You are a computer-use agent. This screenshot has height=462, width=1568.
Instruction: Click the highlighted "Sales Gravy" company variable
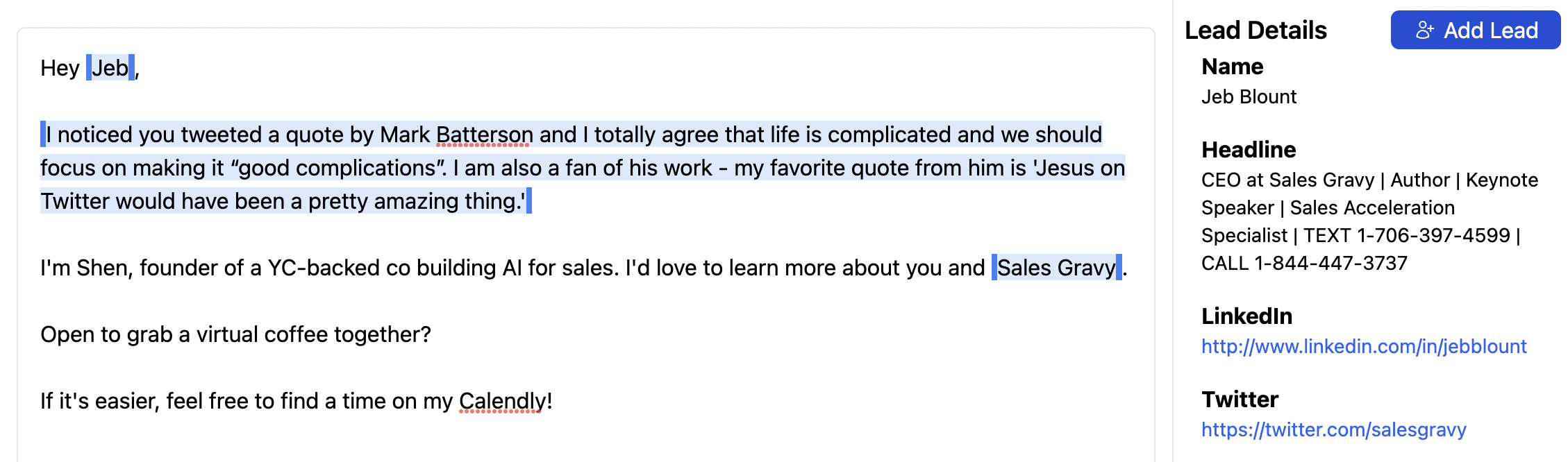(x=1056, y=268)
